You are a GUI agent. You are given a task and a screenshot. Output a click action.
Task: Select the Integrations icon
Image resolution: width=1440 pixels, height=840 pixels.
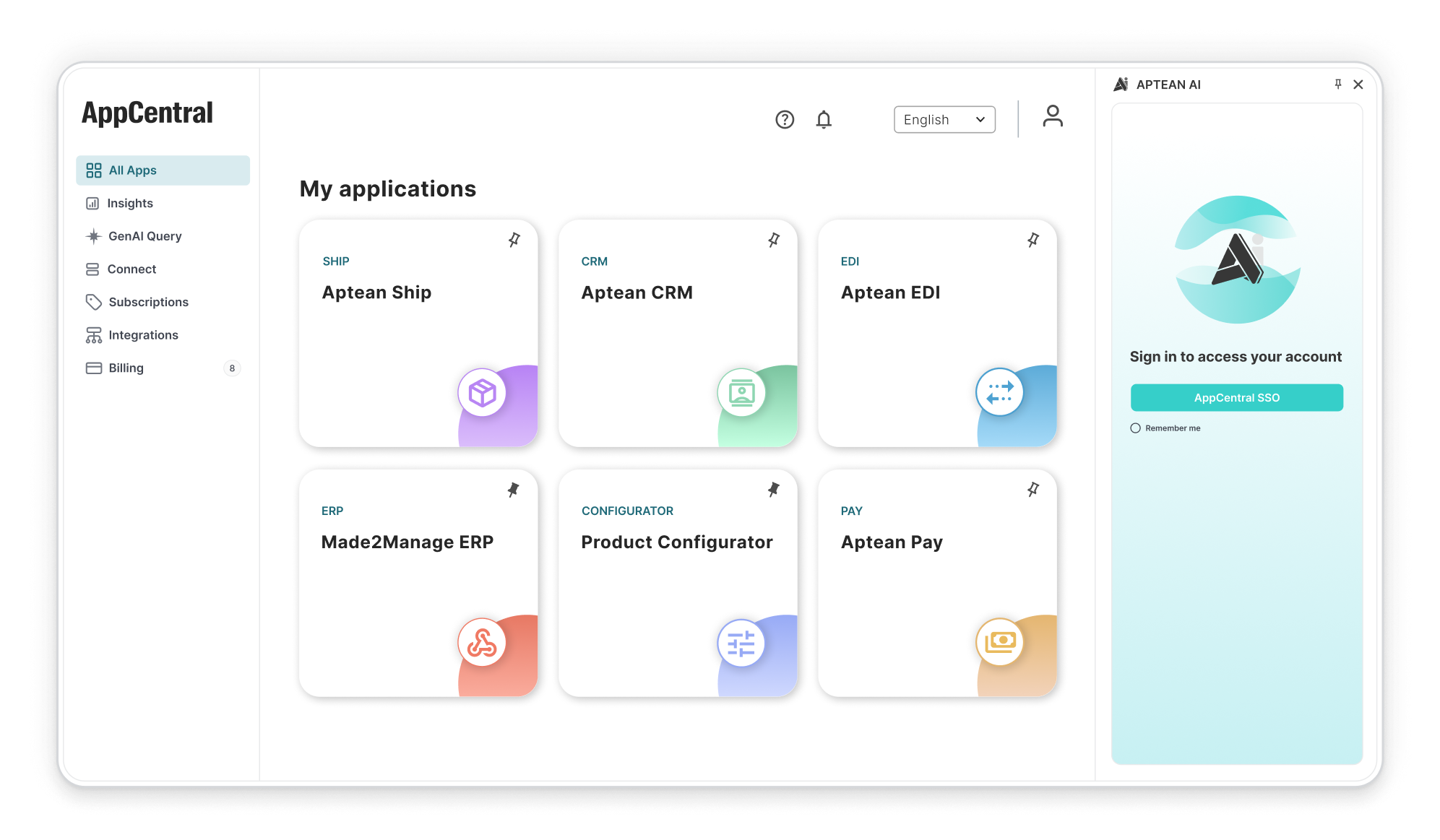(x=93, y=334)
